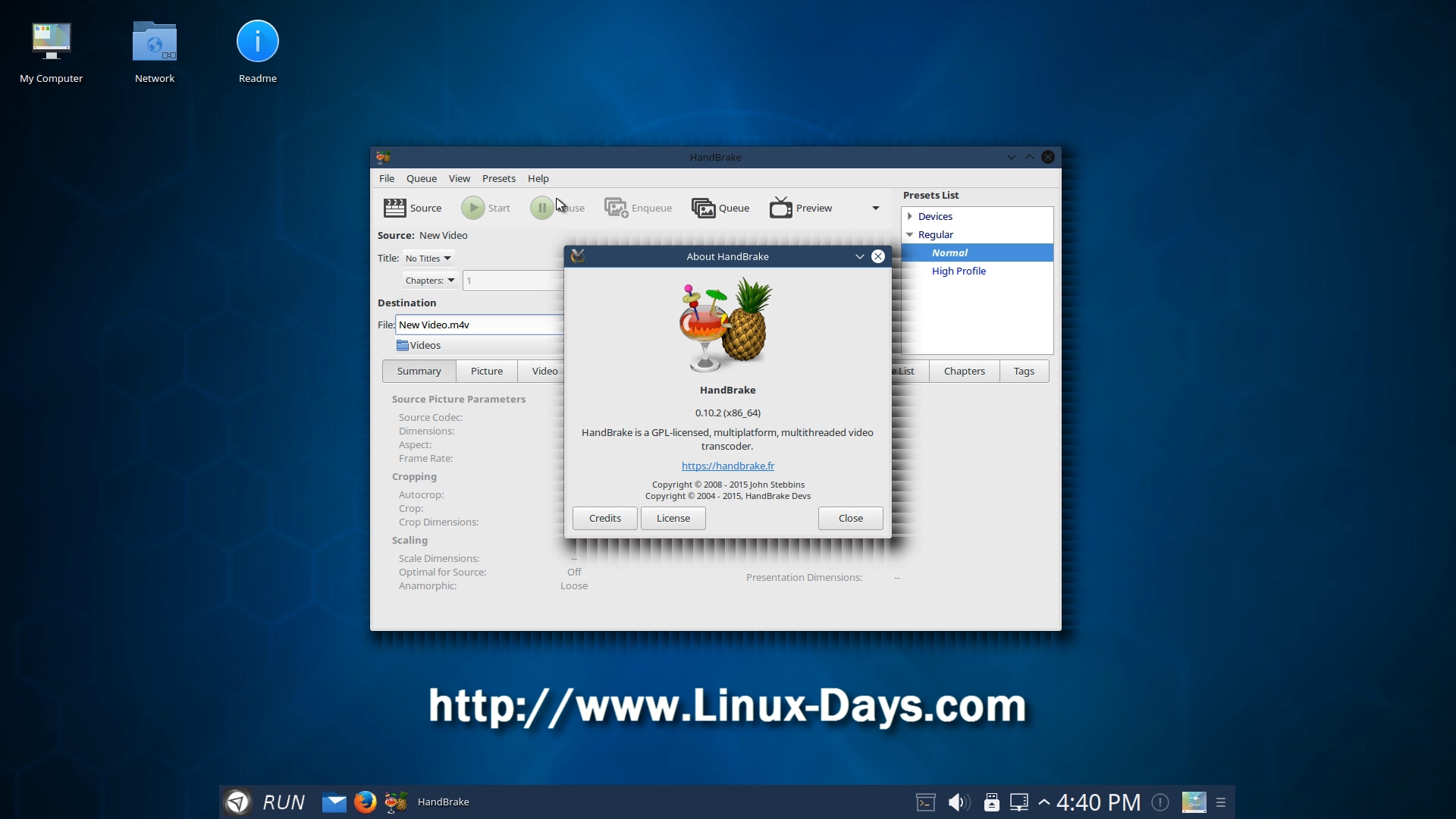Viewport: 1456px width, 819px height.
Task: Switch to the Tags tab
Action: tap(1024, 371)
